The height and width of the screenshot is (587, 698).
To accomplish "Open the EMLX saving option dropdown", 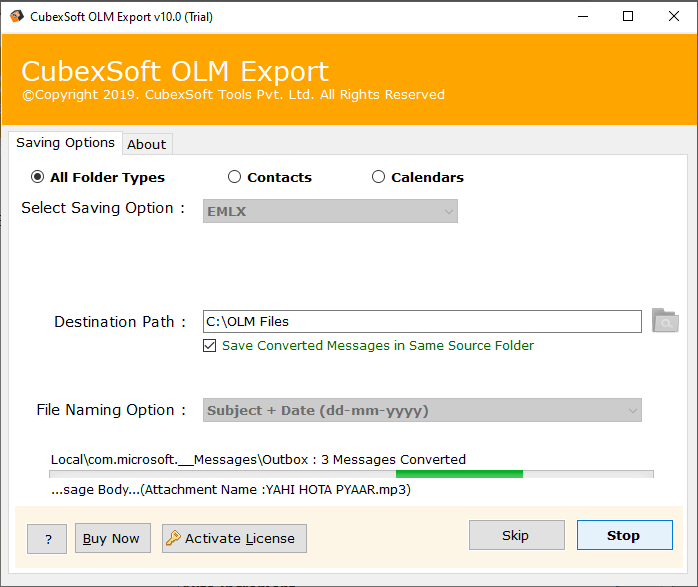I will (330, 211).
